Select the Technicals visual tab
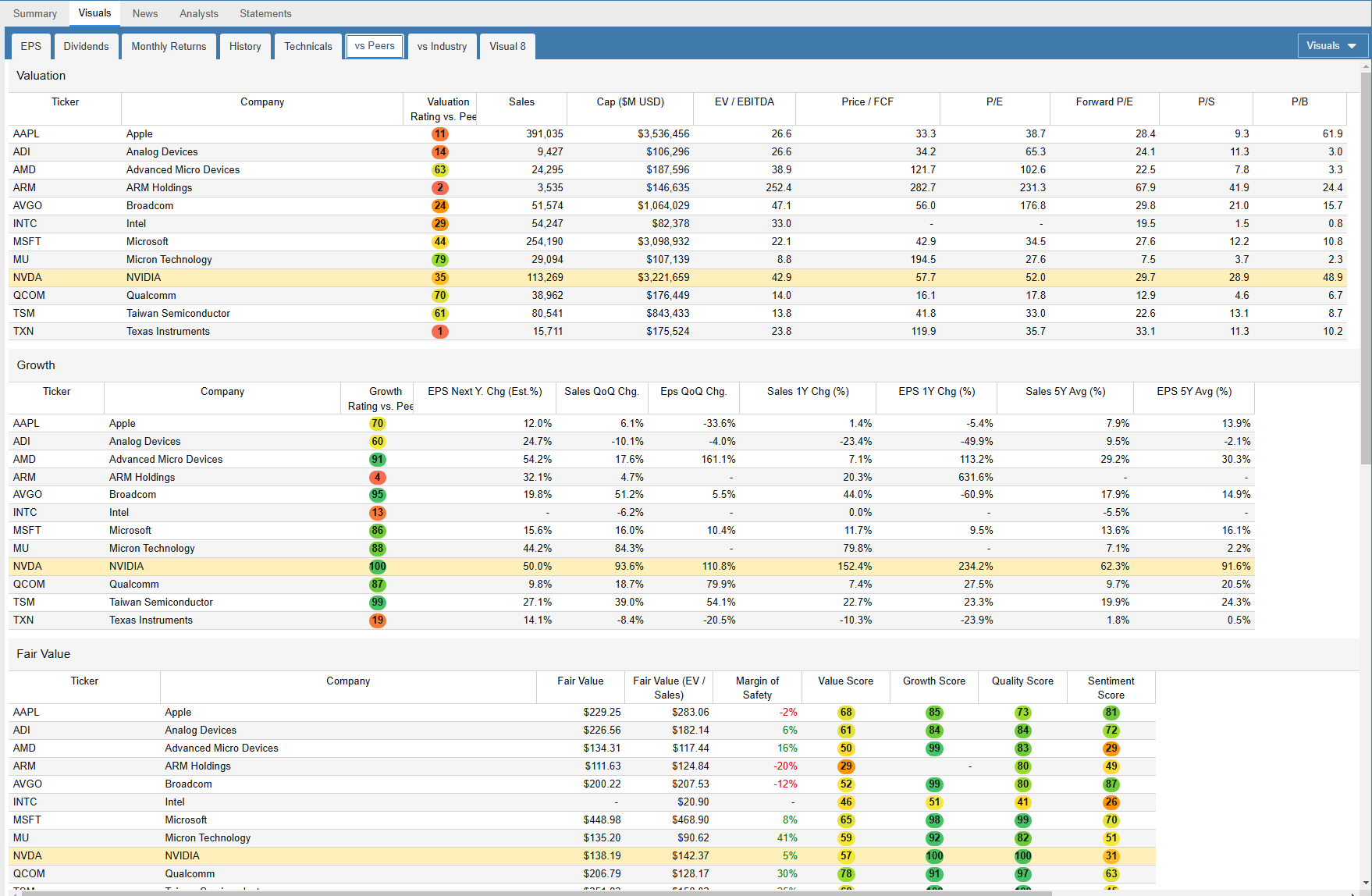Screen dimensions: 1372x896 click(308, 46)
